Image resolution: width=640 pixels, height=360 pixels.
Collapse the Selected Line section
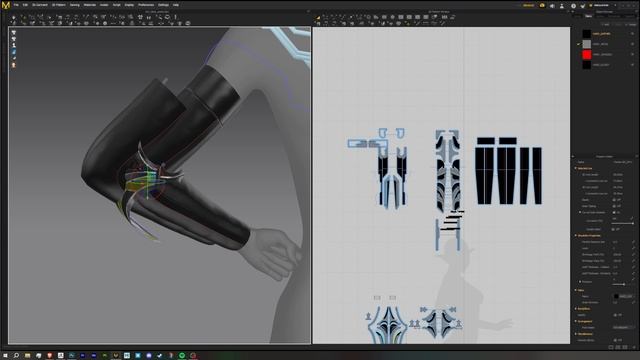(576, 168)
